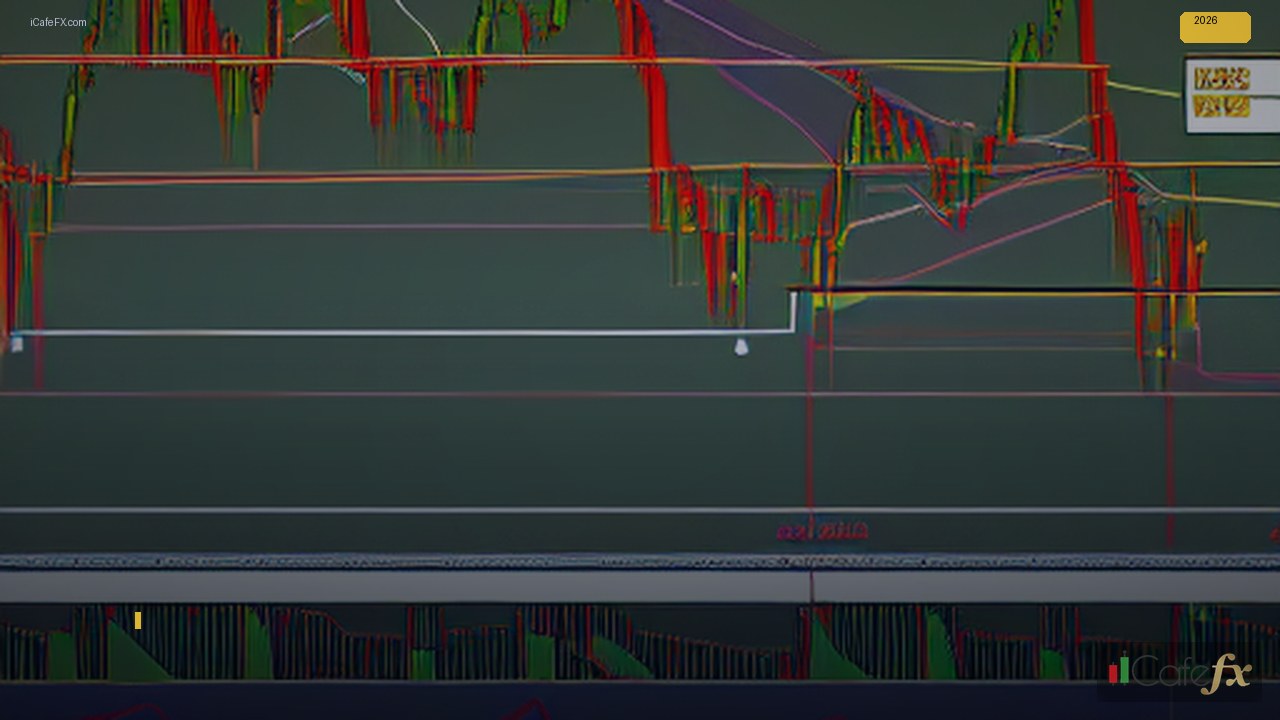1280x720 pixels.
Task: Click the gray horizontal bar above the volume panel
Action: pyautogui.click(x=640, y=586)
